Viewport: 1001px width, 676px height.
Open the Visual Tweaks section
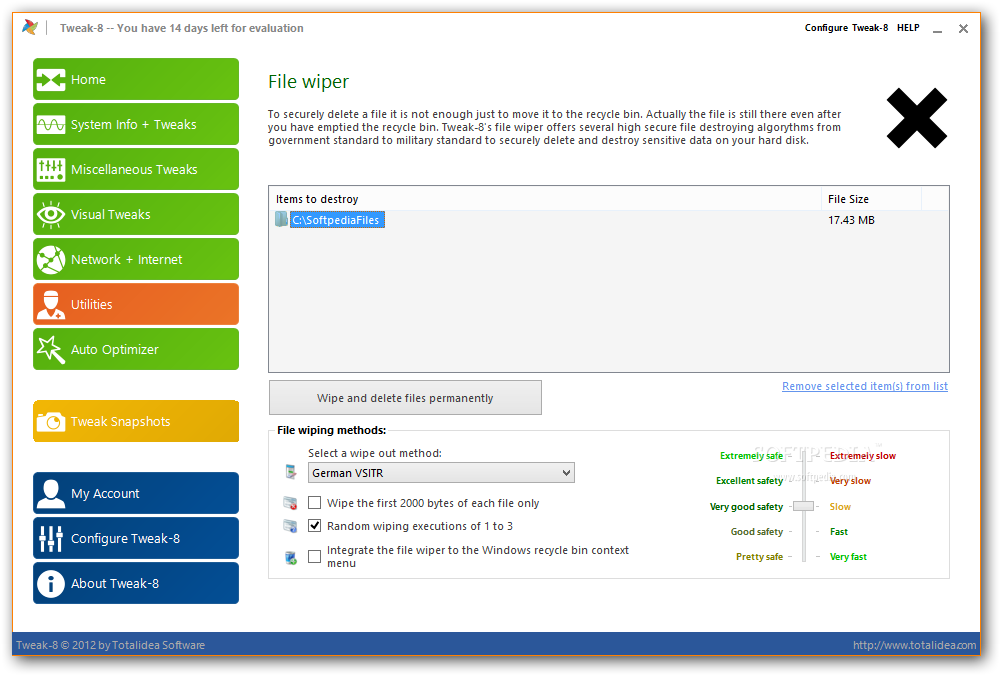click(136, 214)
